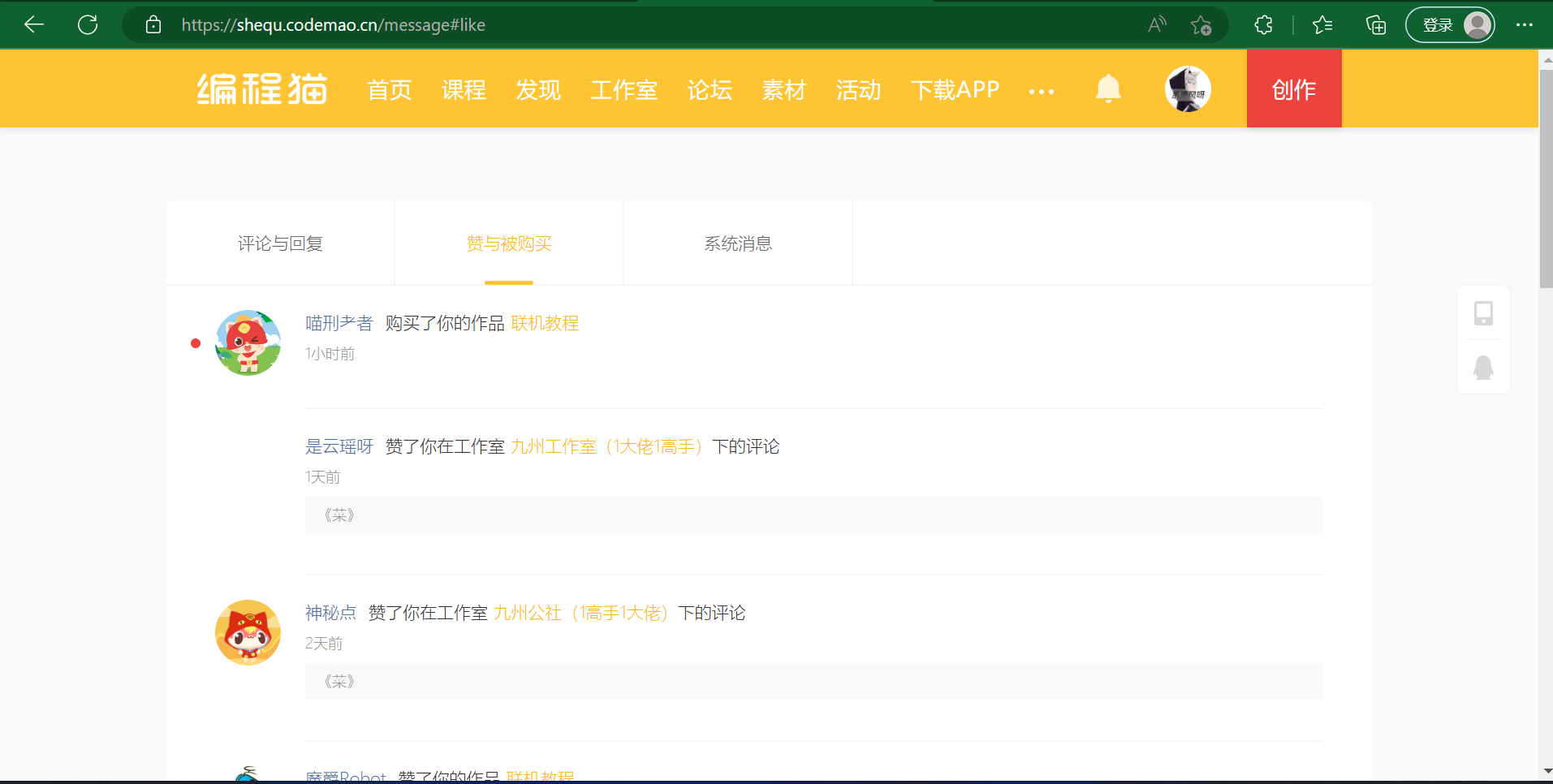Open the profile of user 喵刑亍者
Viewport: 1553px width, 784px height.
[339, 323]
